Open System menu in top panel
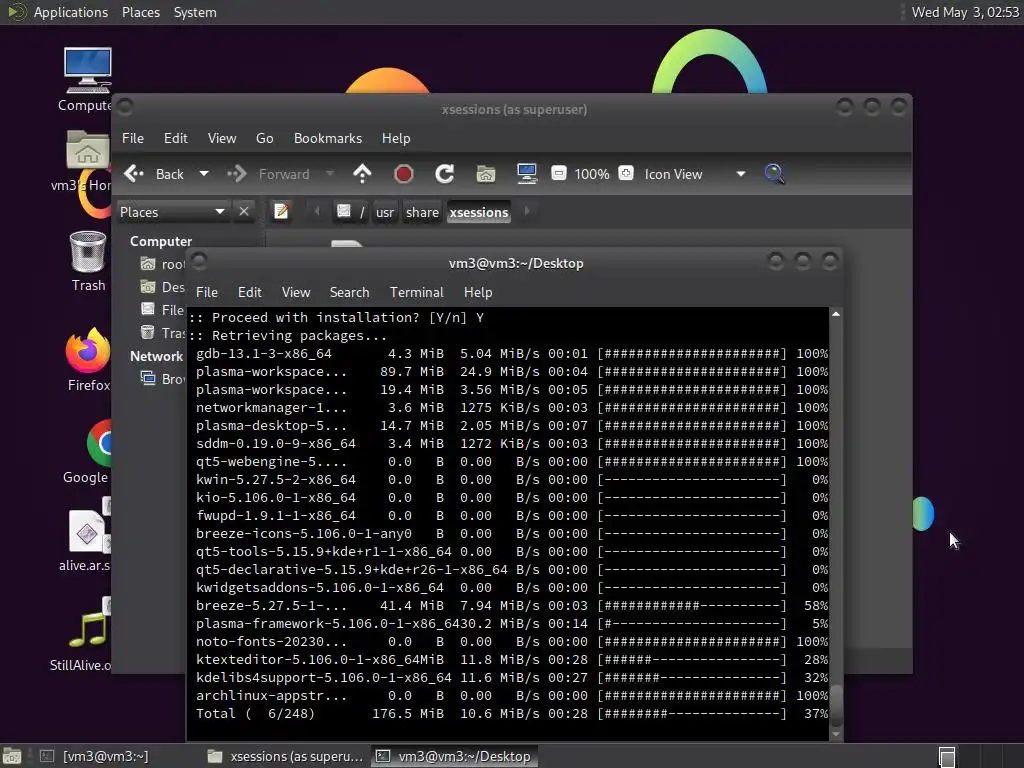Image resolution: width=1024 pixels, height=768 pixels. pyautogui.click(x=195, y=12)
